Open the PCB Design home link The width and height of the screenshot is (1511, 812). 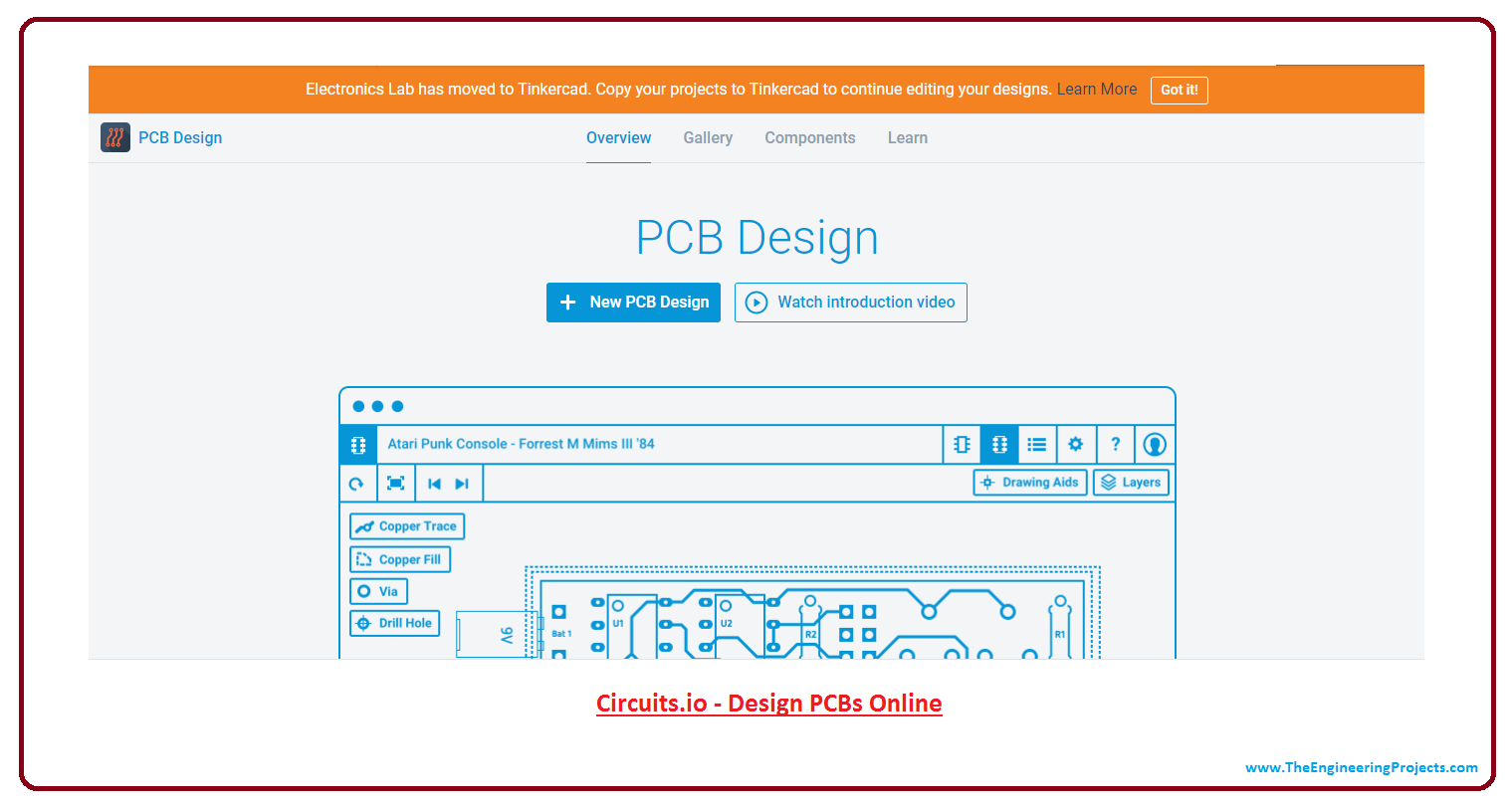click(180, 137)
